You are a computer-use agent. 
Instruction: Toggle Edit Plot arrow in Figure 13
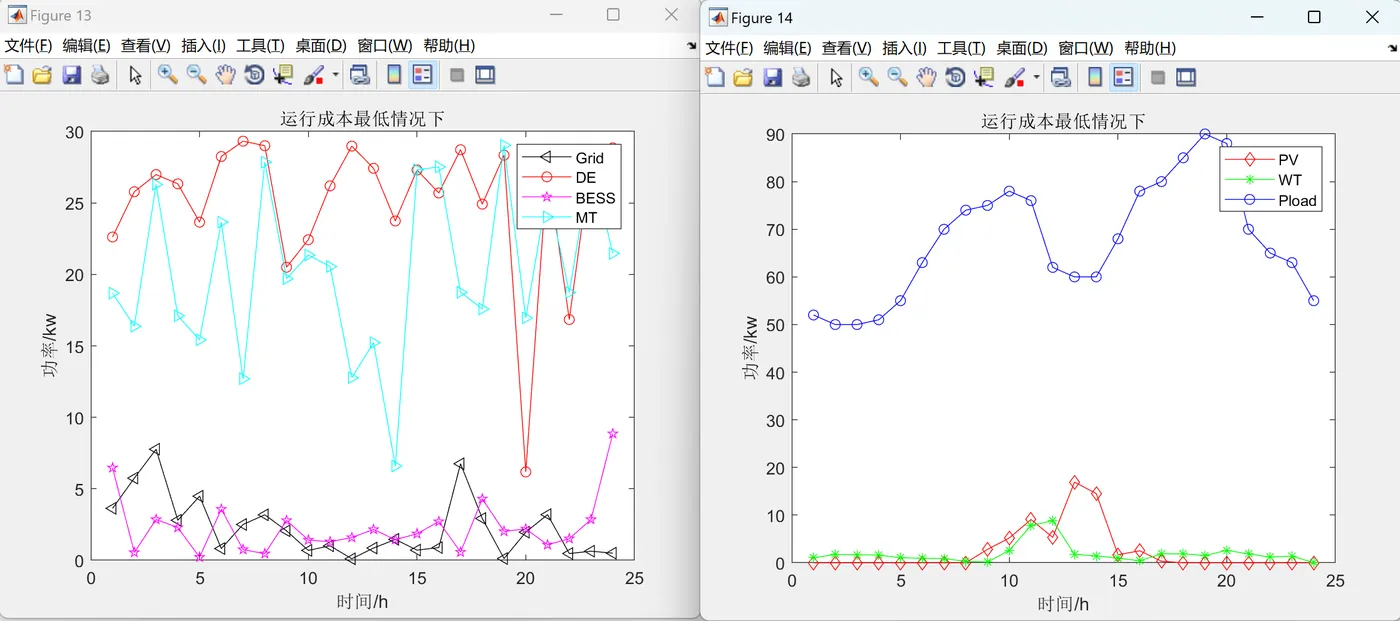point(136,75)
